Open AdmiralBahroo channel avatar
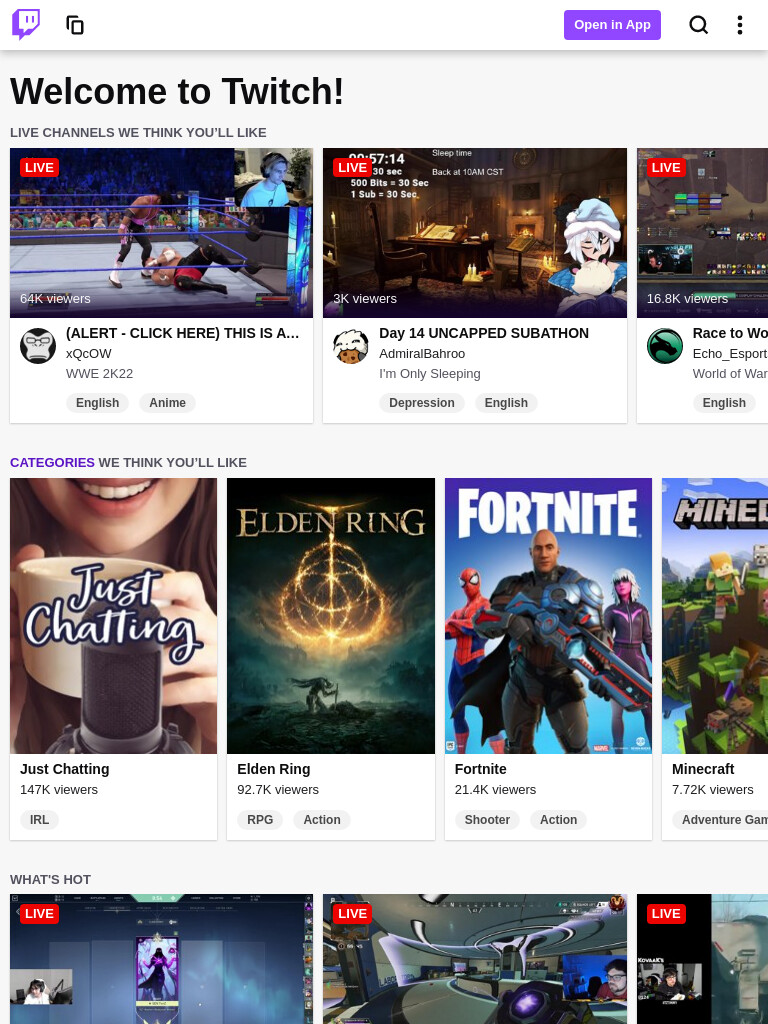Viewport: 768px width, 1024px height. pos(351,345)
